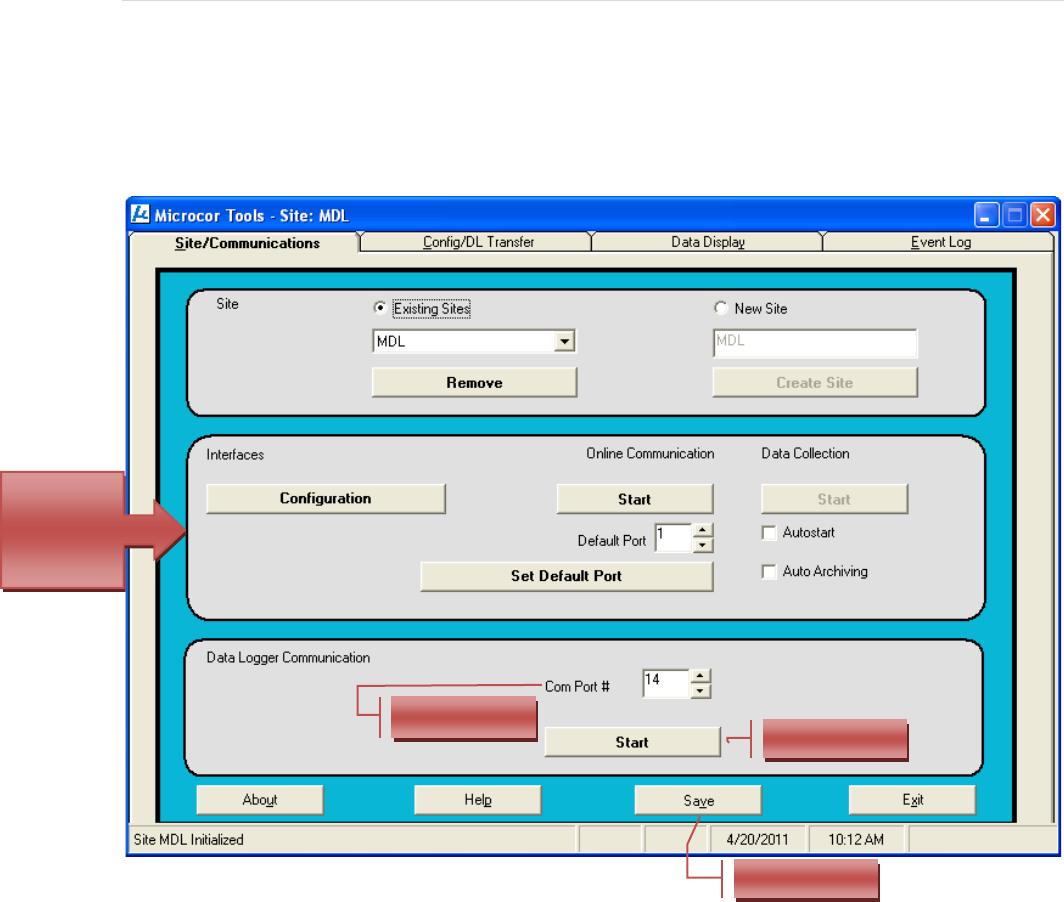
Task: Click the Microcor Tools title bar icon
Action: pyautogui.click(x=140, y=214)
